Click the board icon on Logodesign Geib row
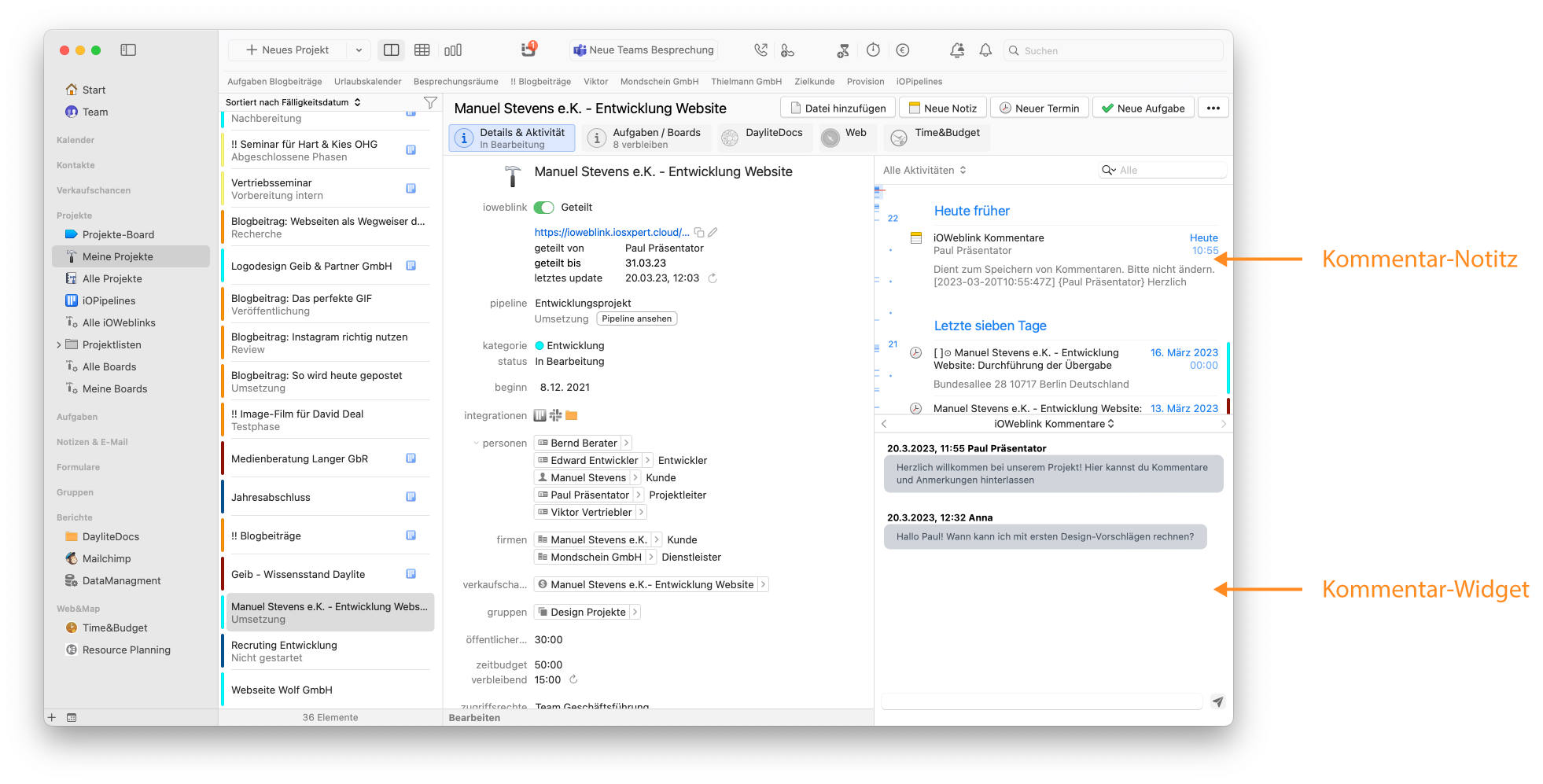 click(x=411, y=266)
